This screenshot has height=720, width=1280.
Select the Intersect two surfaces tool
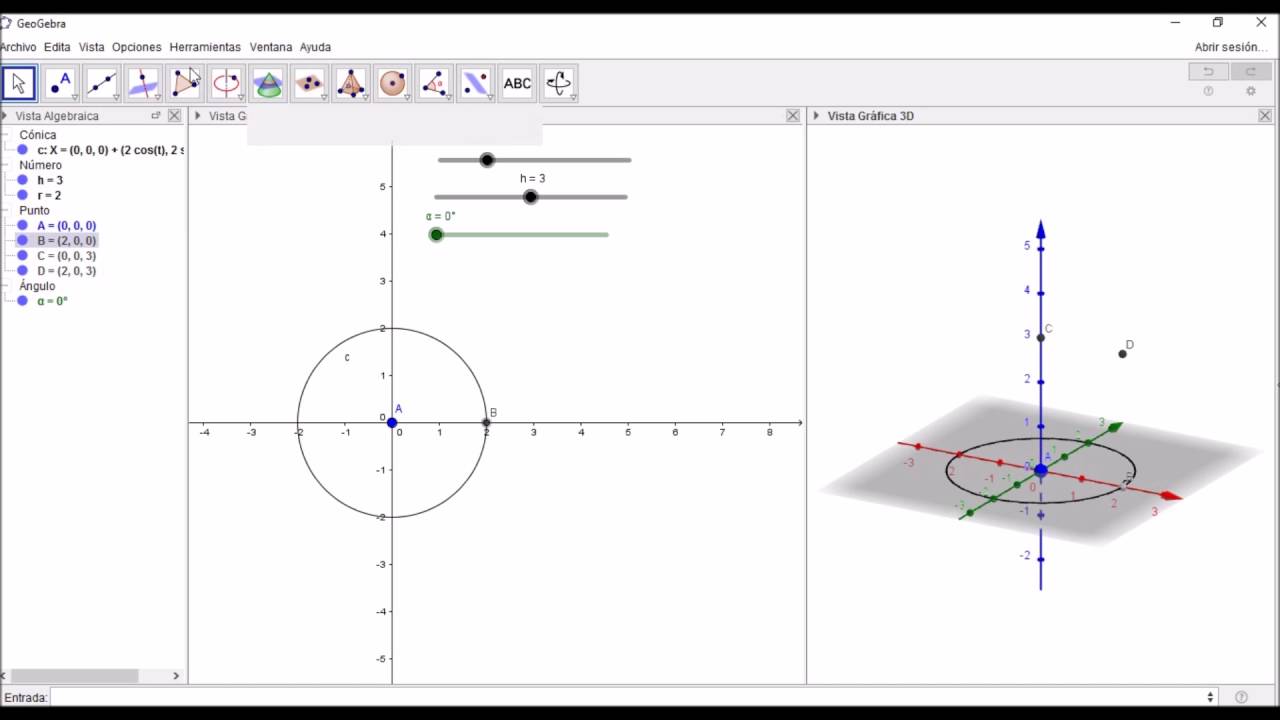pos(268,84)
